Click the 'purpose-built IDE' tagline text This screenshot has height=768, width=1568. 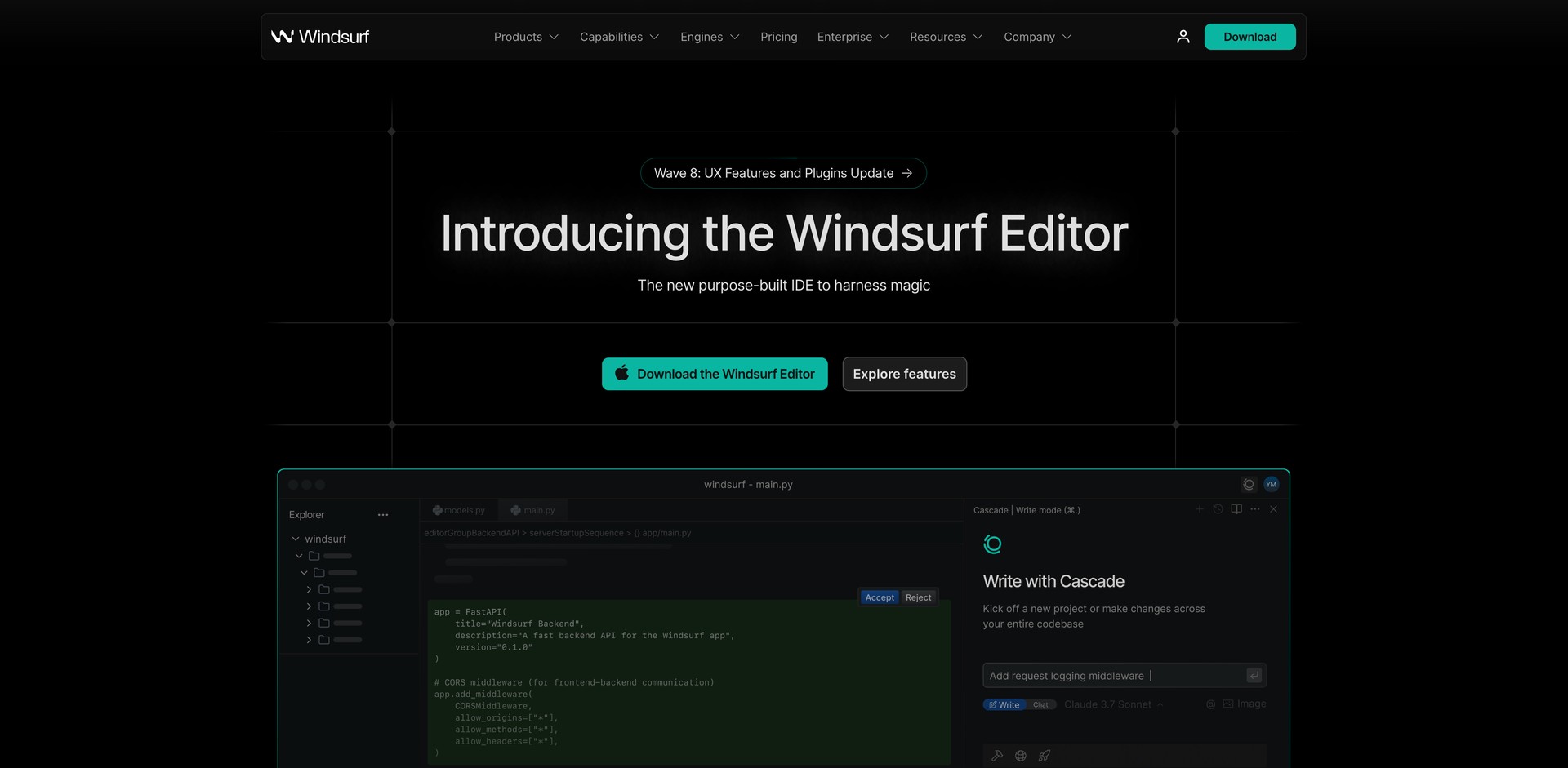784,285
